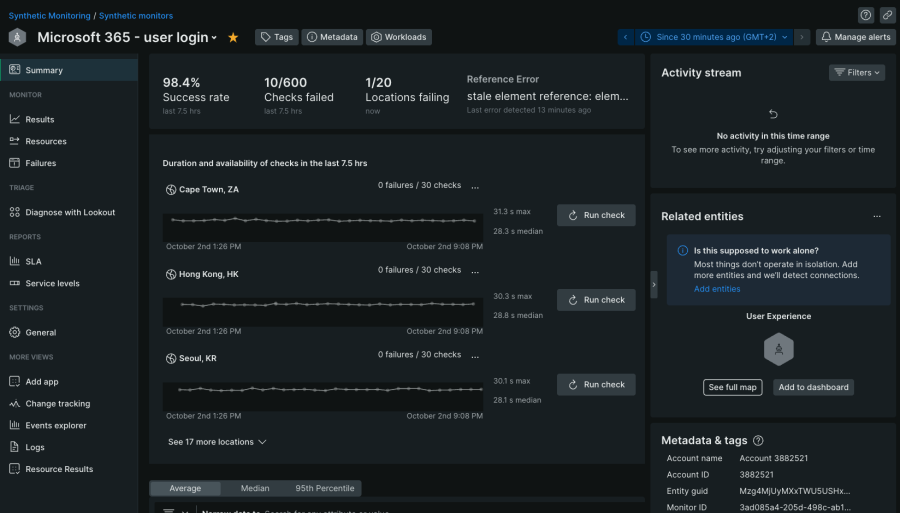Image resolution: width=900 pixels, height=513 pixels.
Task: Click the Account ID value 3882521
Action: (757, 475)
